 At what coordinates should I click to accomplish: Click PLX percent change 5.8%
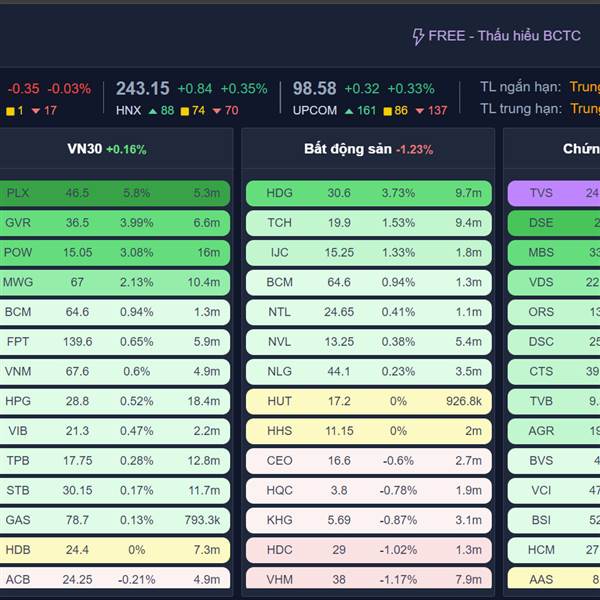pyautogui.click(x=137, y=193)
